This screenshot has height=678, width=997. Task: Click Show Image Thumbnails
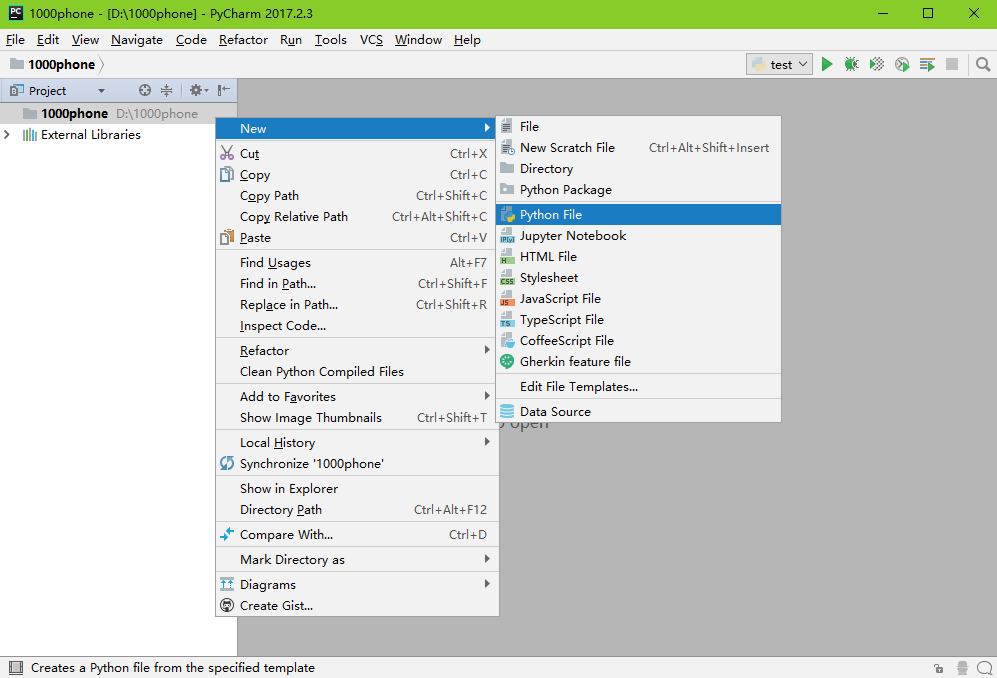(357, 417)
